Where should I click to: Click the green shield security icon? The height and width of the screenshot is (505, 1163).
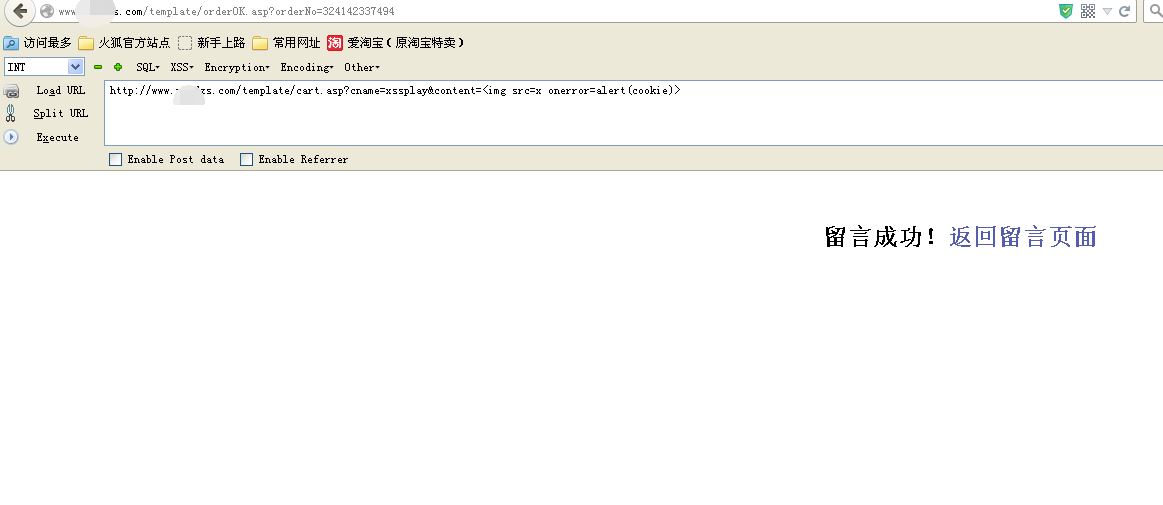point(1066,11)
